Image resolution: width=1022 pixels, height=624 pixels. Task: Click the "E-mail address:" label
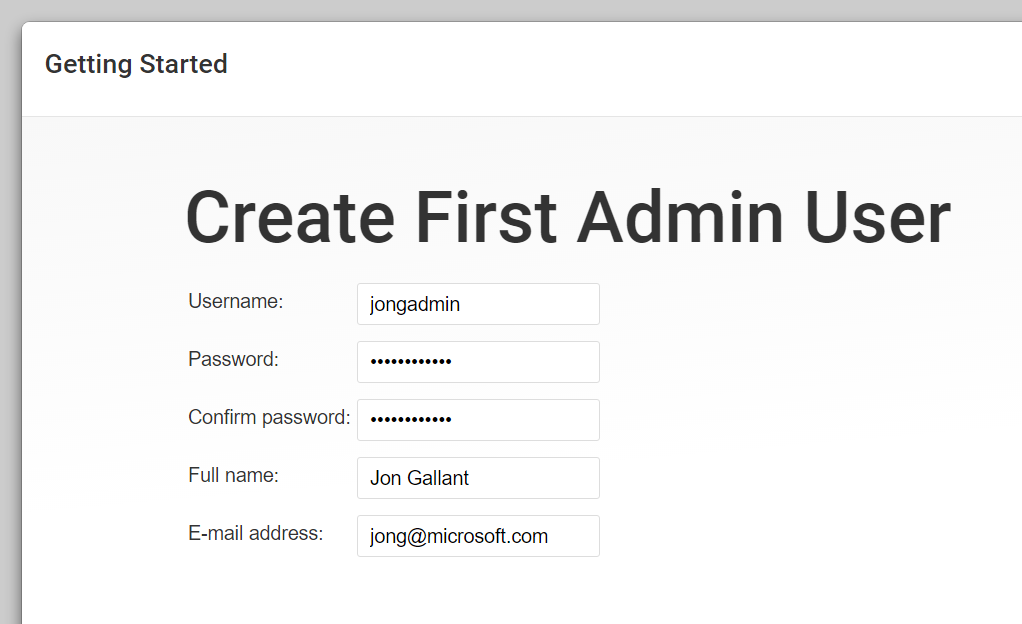click(x=256, y=533)
